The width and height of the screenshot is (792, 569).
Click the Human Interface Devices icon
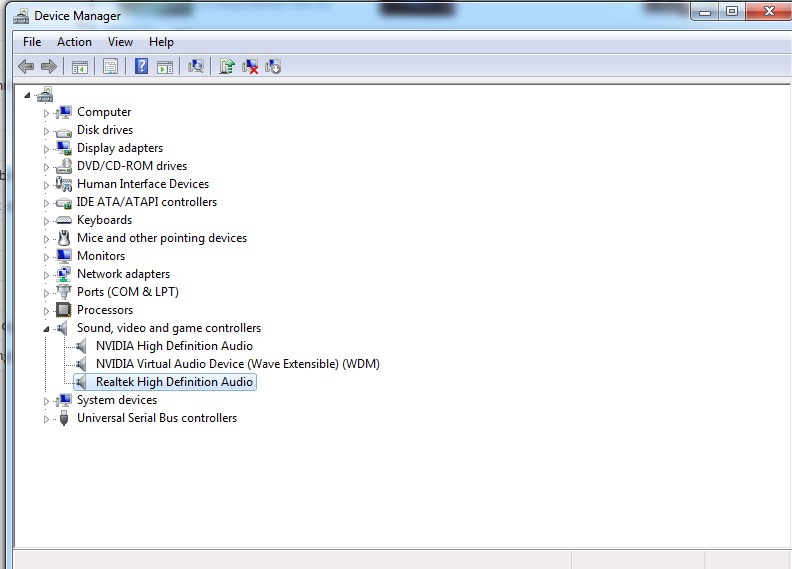tap(64, 184)
